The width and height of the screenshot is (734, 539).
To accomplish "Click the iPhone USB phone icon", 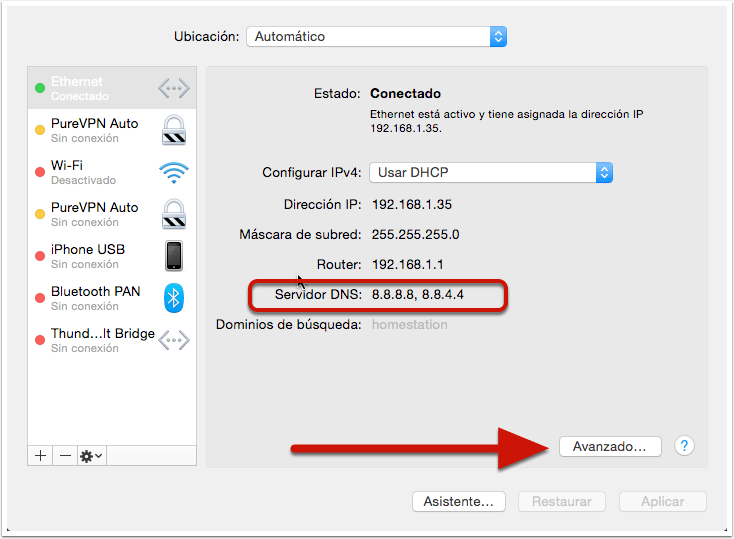I will tap(174, 256).
